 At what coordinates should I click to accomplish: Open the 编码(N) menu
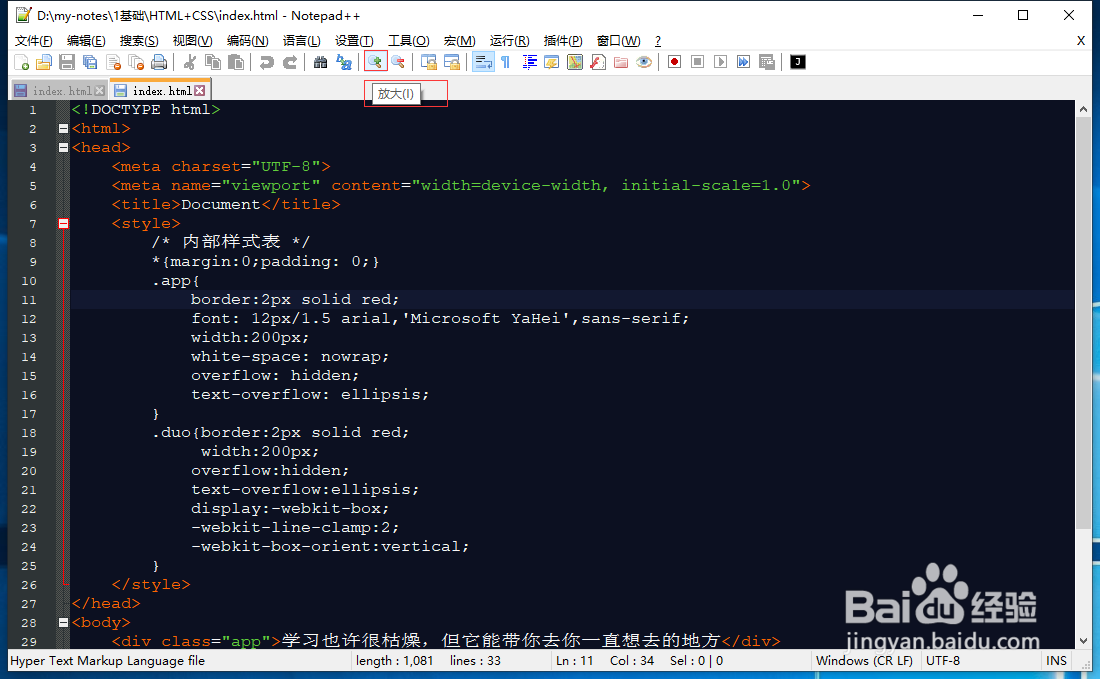248,41
